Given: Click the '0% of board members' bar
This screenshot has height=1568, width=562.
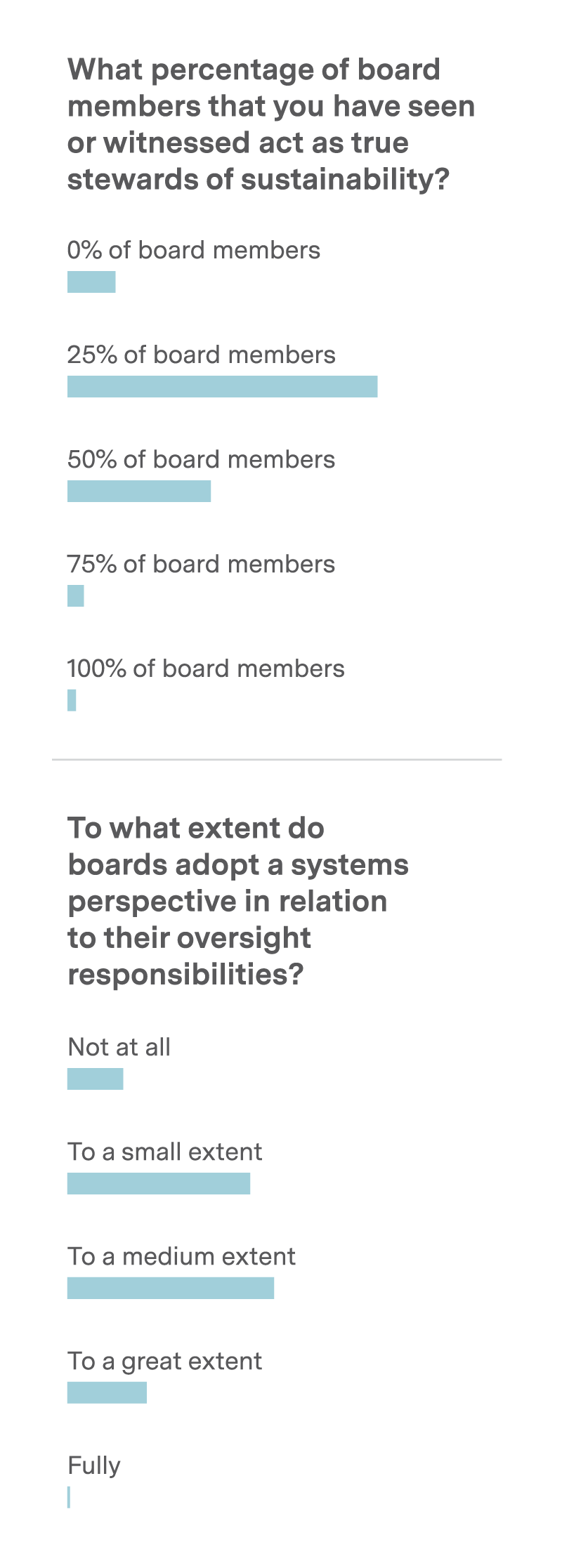Looking at the screenshot, I should (91, 282).
